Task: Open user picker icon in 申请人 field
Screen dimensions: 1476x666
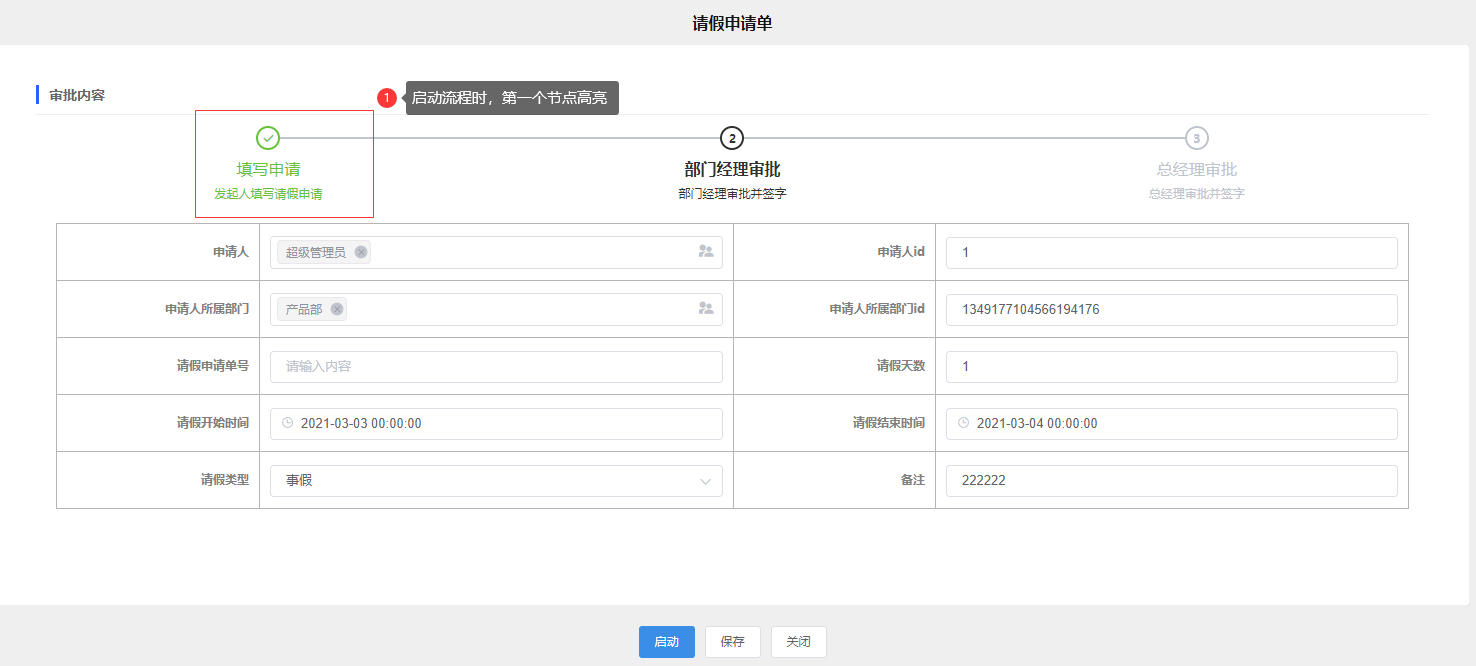Action: (x=706, y=252)
